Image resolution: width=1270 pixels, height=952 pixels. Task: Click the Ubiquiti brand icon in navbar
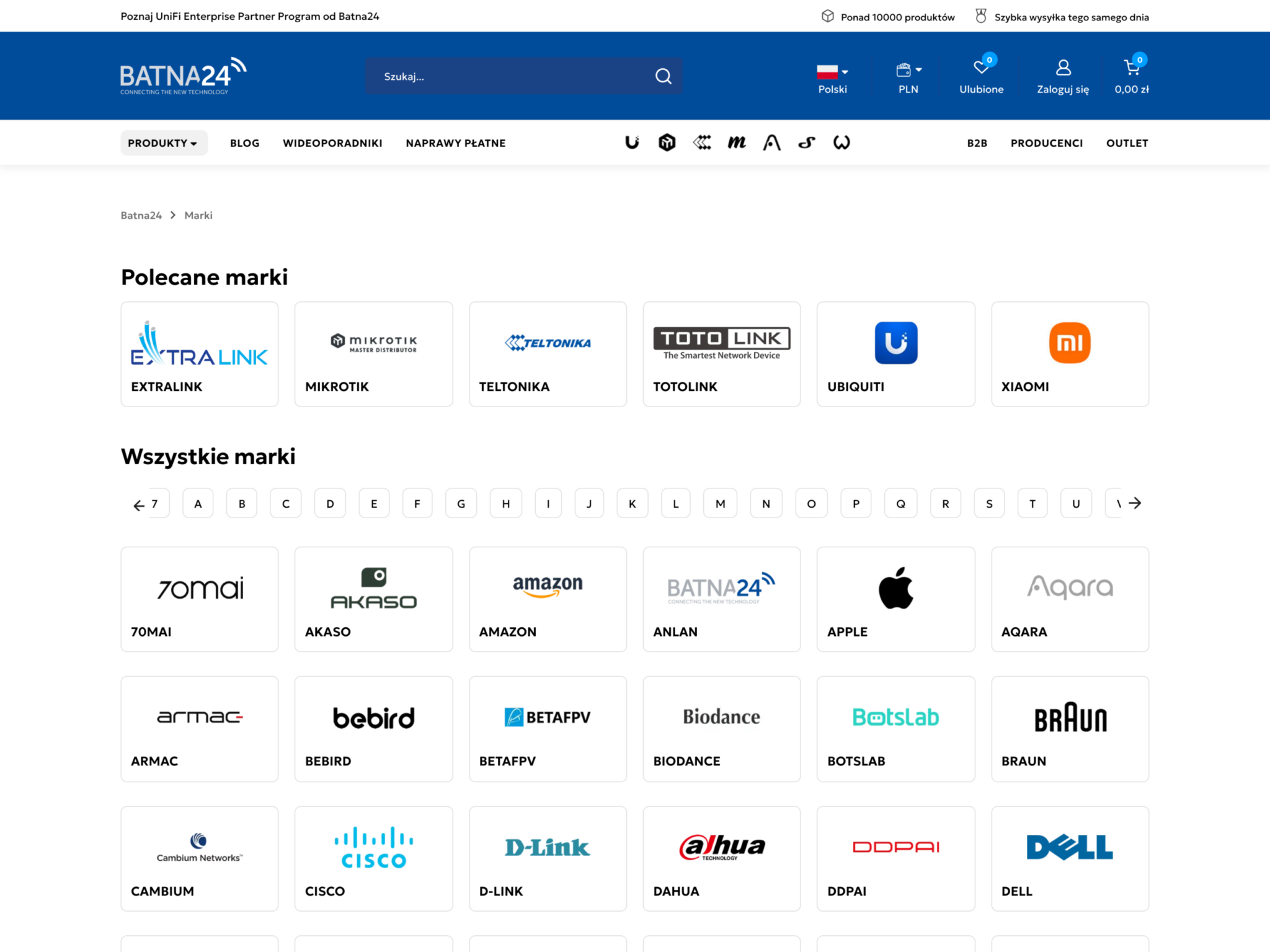[632, 143]
